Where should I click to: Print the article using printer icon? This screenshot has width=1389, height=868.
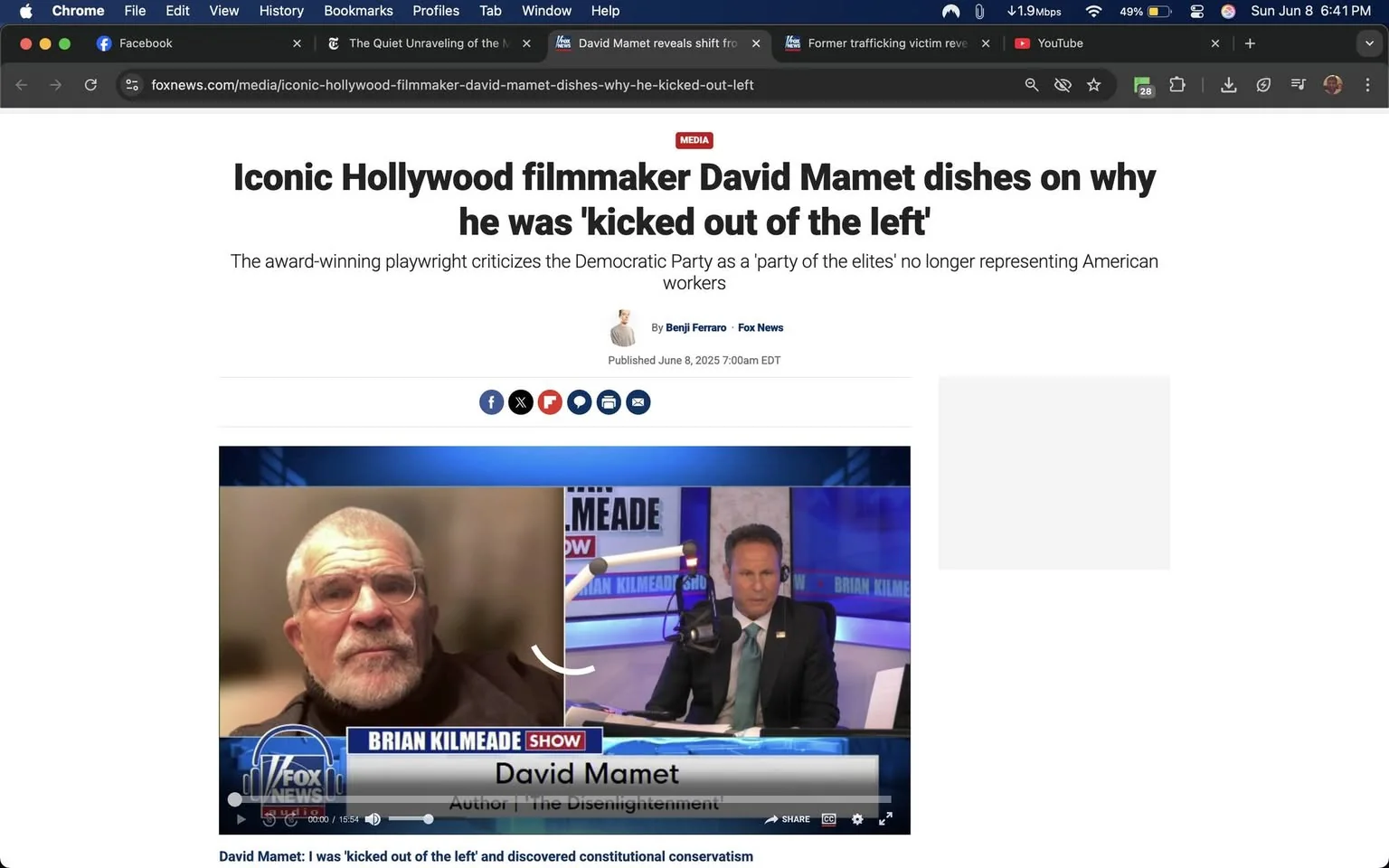pyautogui.click(x=609, y=402)
